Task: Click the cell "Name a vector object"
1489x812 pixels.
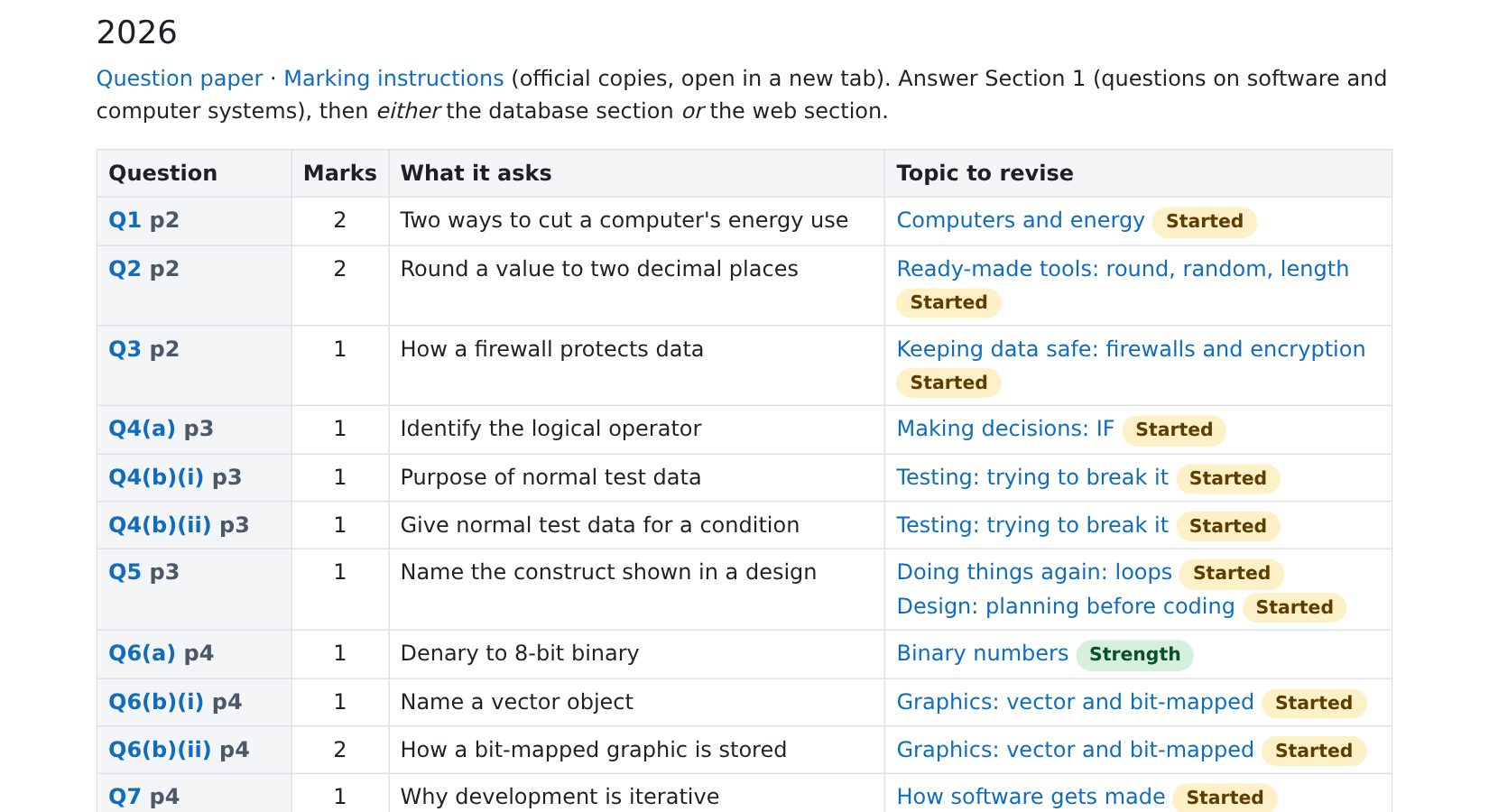Action: [x=636, y=703]
